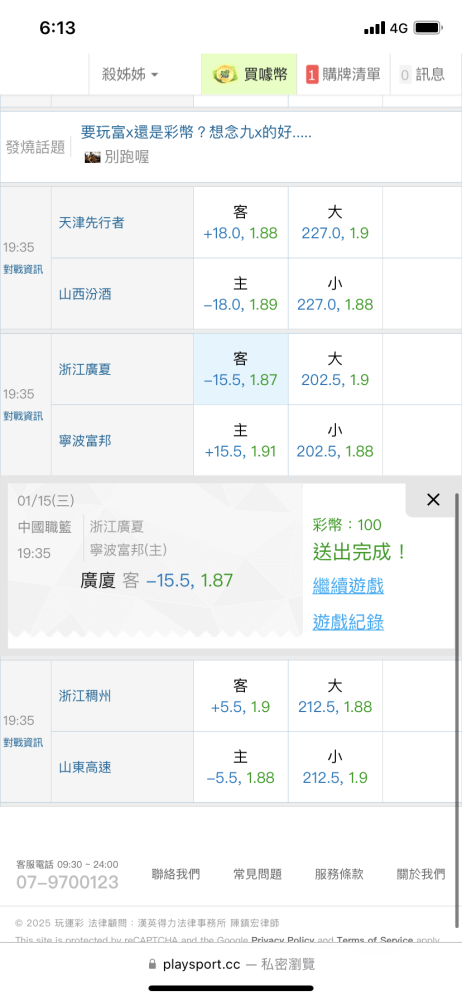Open 訊息 notifications tab
Viewport: 462px width, 1000px height.
click(x=423, y=75)
